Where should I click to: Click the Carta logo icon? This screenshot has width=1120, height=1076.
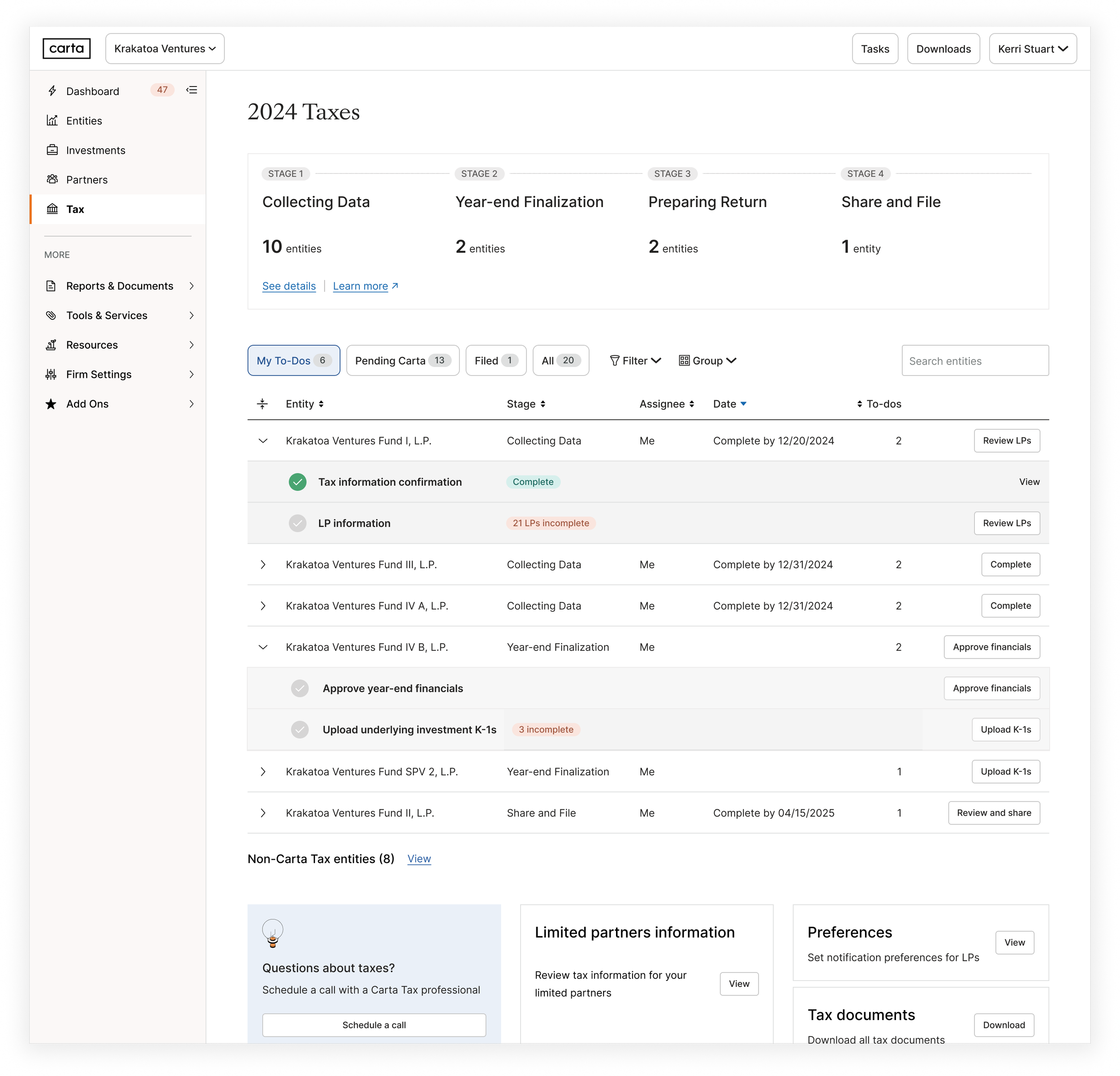click(66, 48)
